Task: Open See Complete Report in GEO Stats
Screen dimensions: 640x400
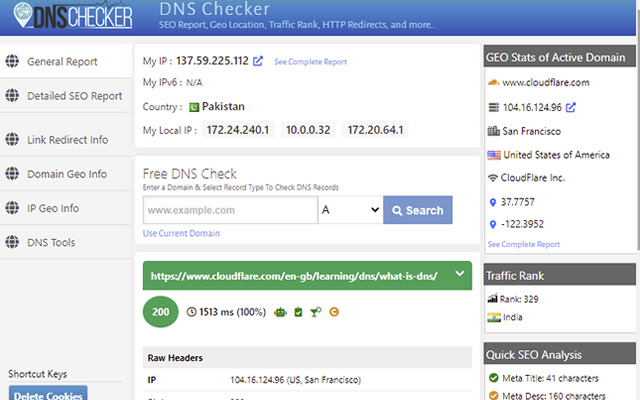Action: (524, 244)
